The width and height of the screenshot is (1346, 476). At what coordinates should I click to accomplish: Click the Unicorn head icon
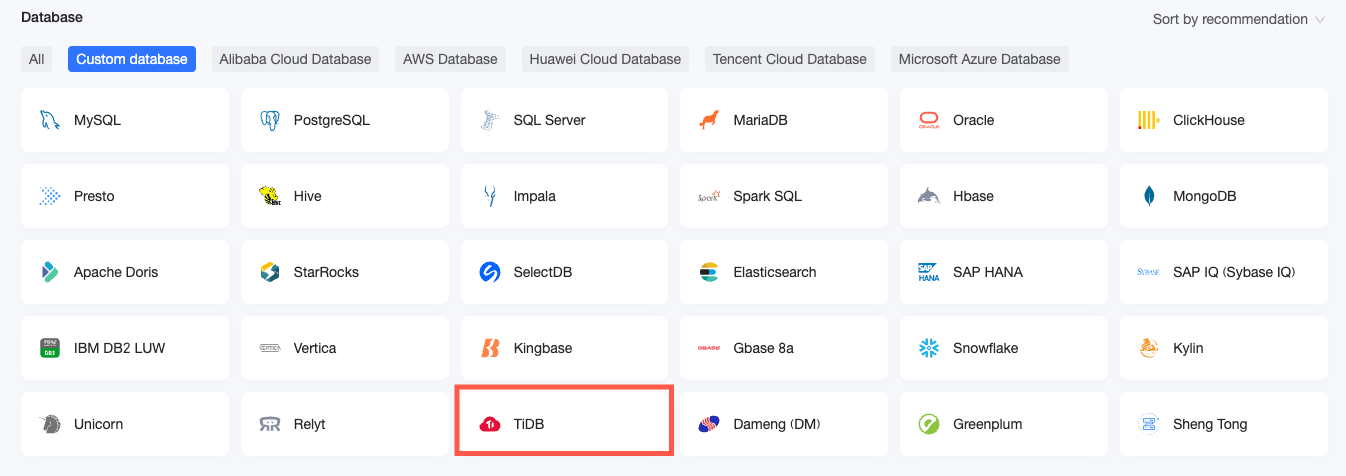pos(49,424)
